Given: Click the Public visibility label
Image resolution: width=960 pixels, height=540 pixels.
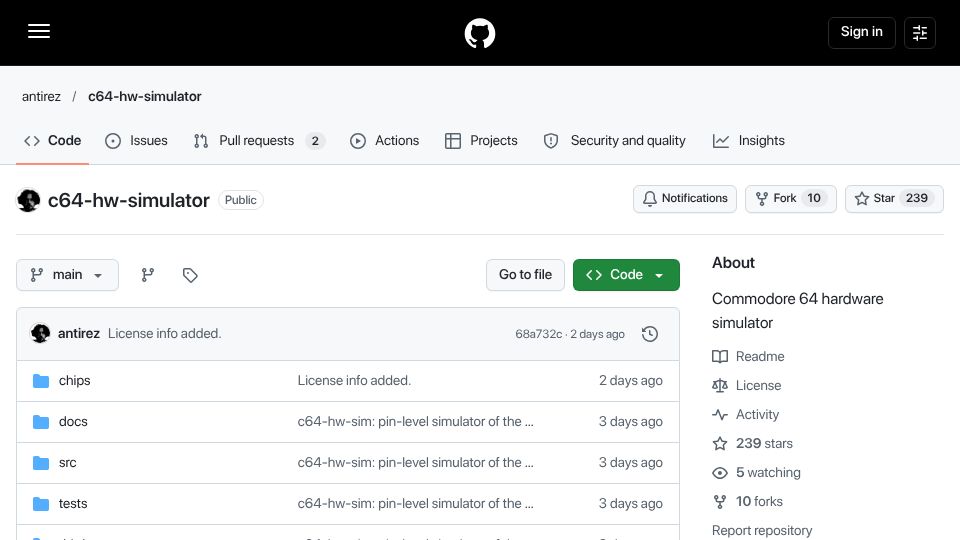Looking at the screenshot, I should coord(241,200).
